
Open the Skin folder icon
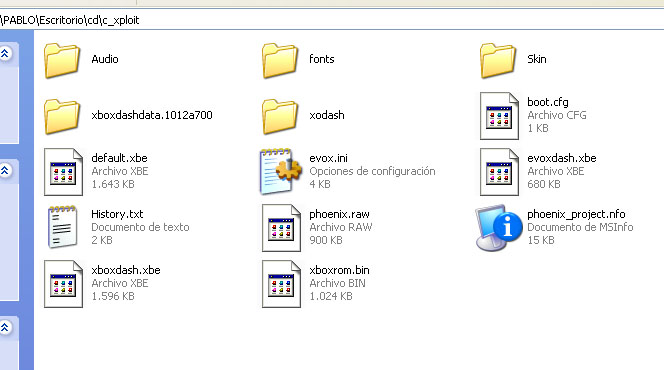(498, 61)
